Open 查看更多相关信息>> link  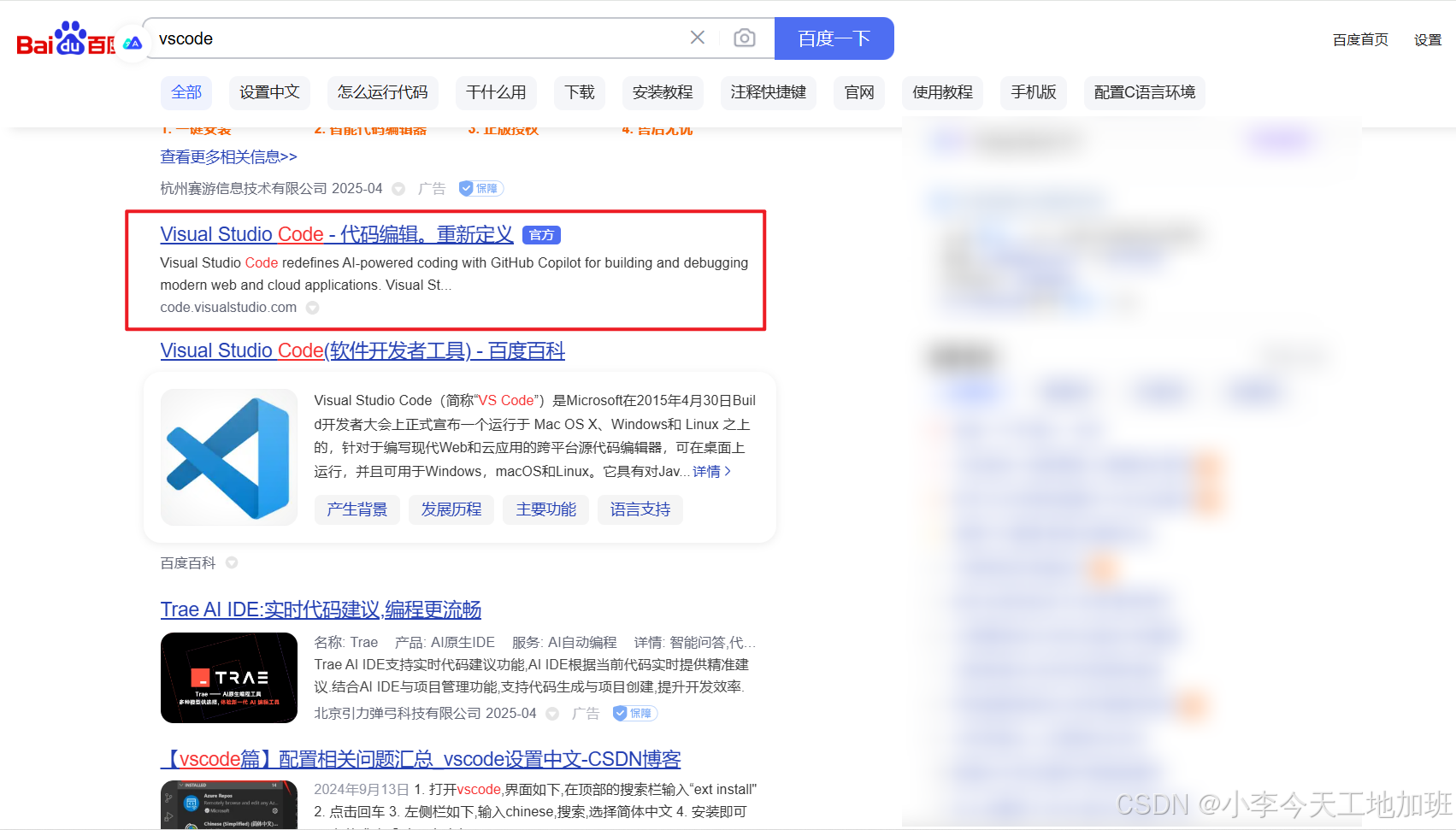point(228,156)
